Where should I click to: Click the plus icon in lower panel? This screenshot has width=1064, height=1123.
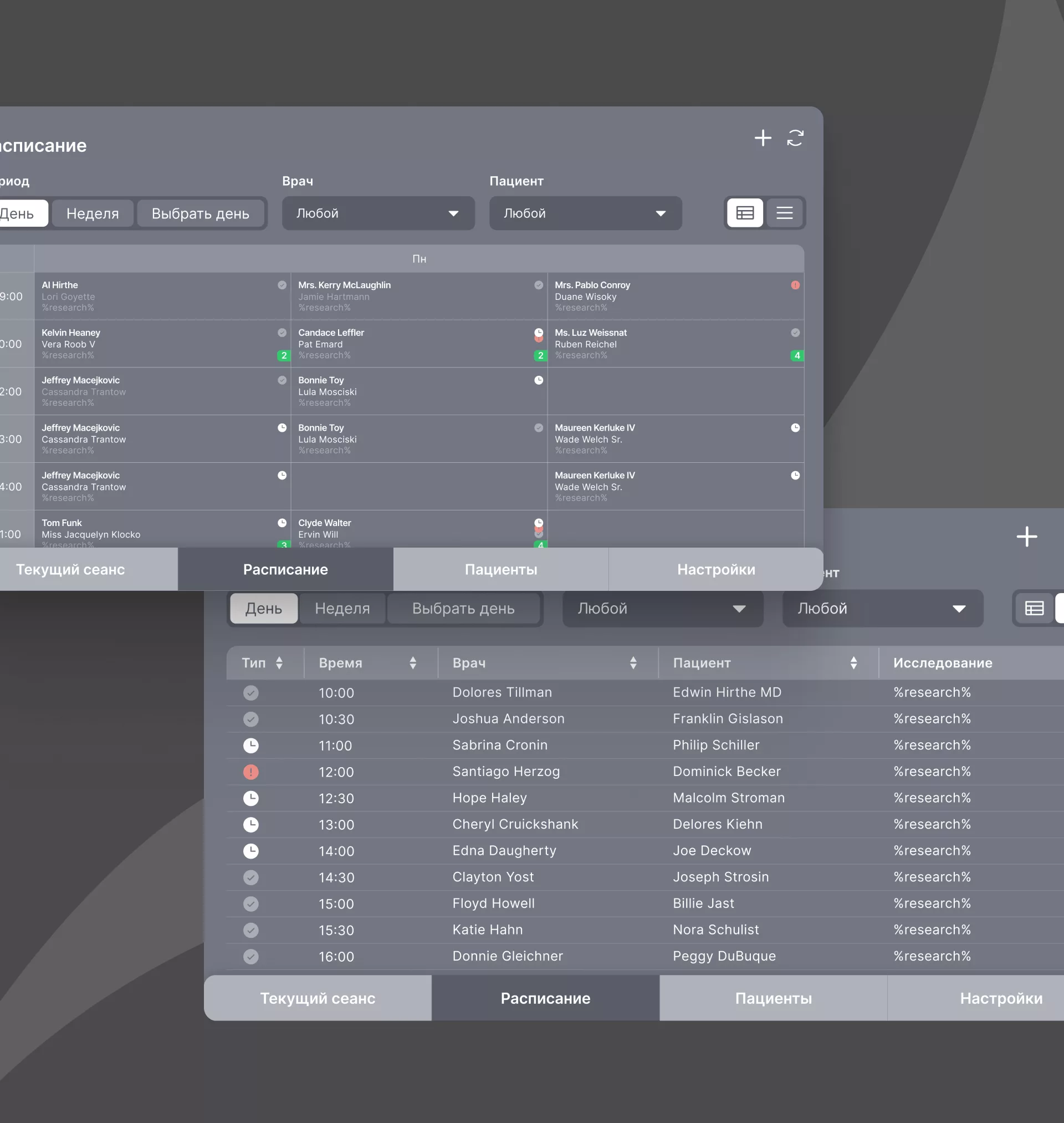pos(1026,537)
